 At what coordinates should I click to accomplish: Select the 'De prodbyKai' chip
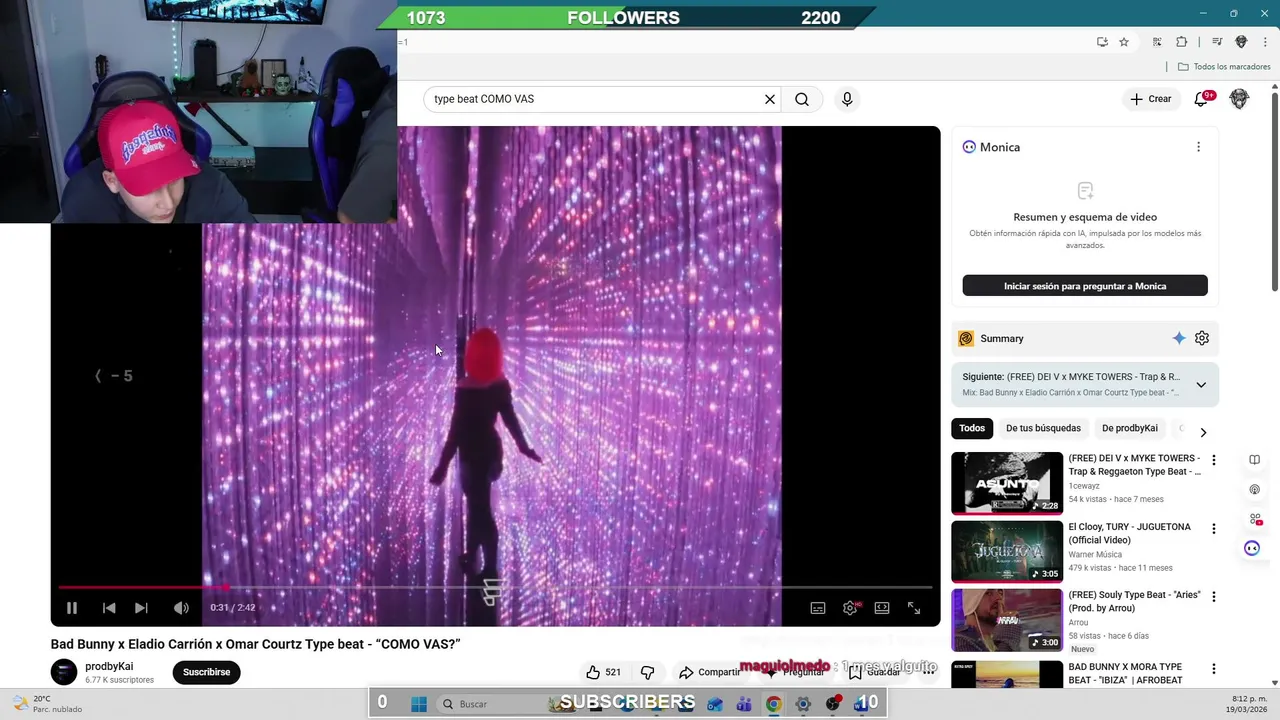(1130, 428)
